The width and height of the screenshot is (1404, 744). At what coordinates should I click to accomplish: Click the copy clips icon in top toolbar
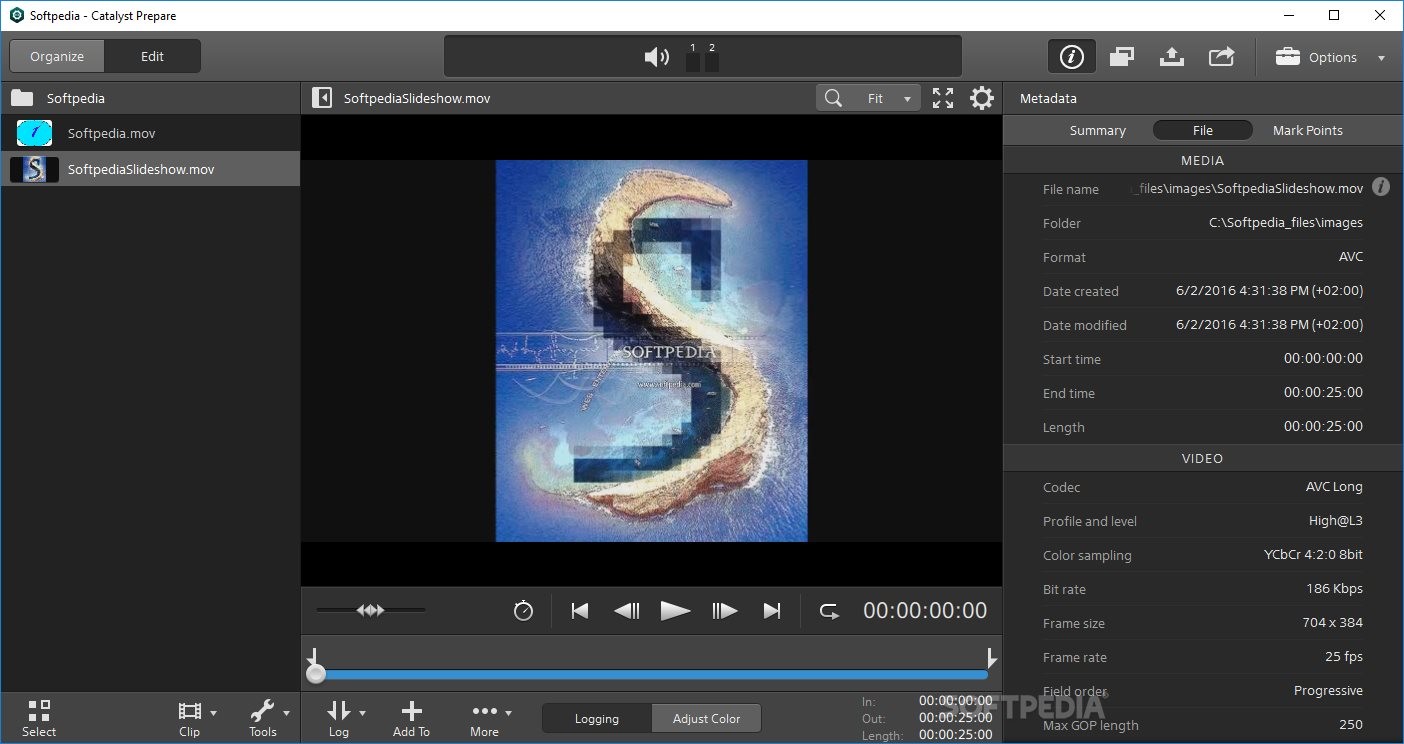click(x=1122, y=57)
